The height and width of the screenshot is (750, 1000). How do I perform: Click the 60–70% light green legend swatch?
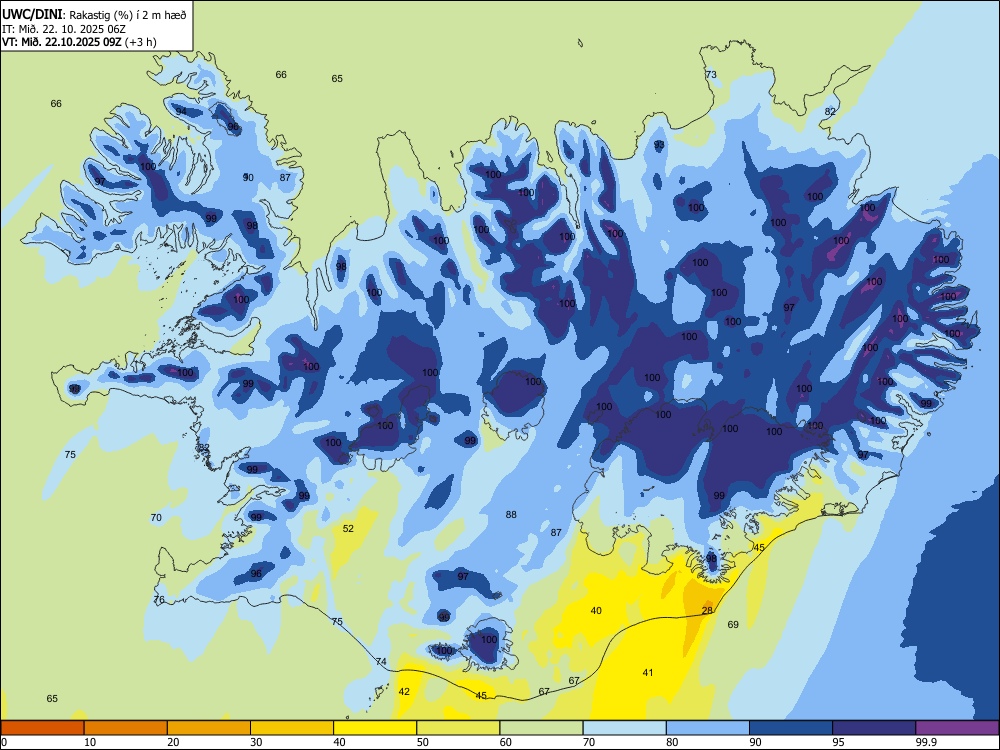(x=541, y=728)
